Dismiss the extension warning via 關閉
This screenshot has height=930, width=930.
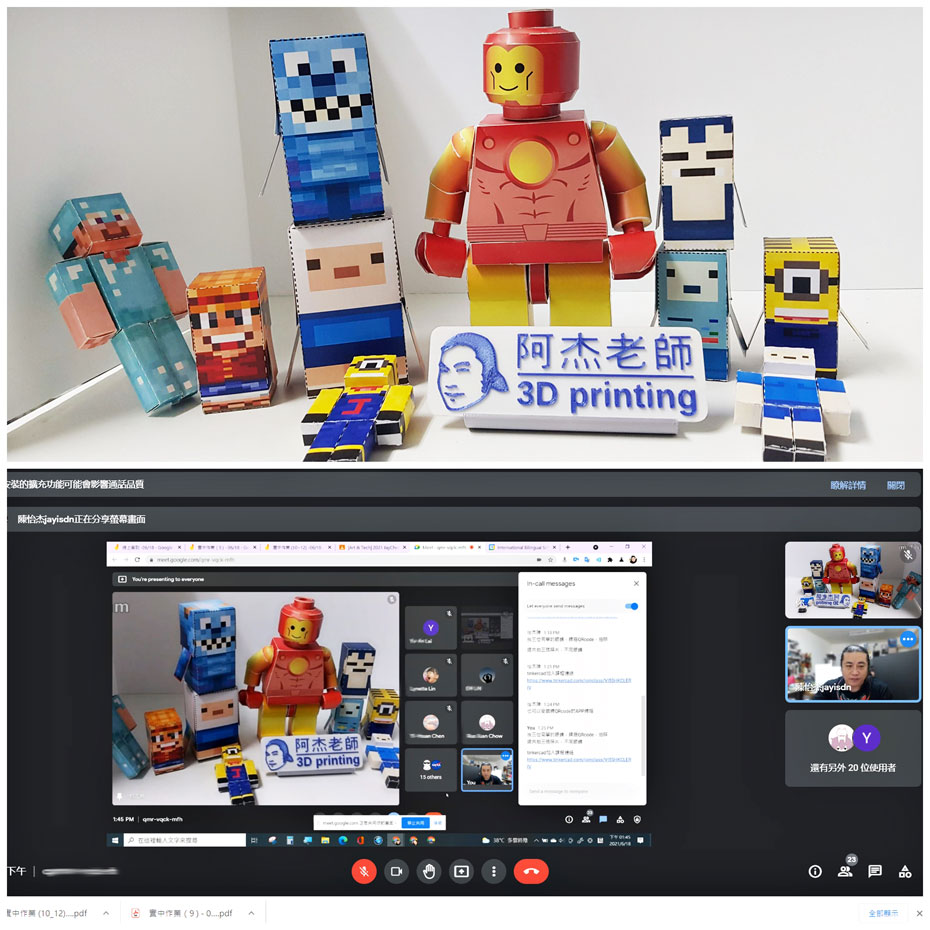pyautogui.click(x=896, y=485)
